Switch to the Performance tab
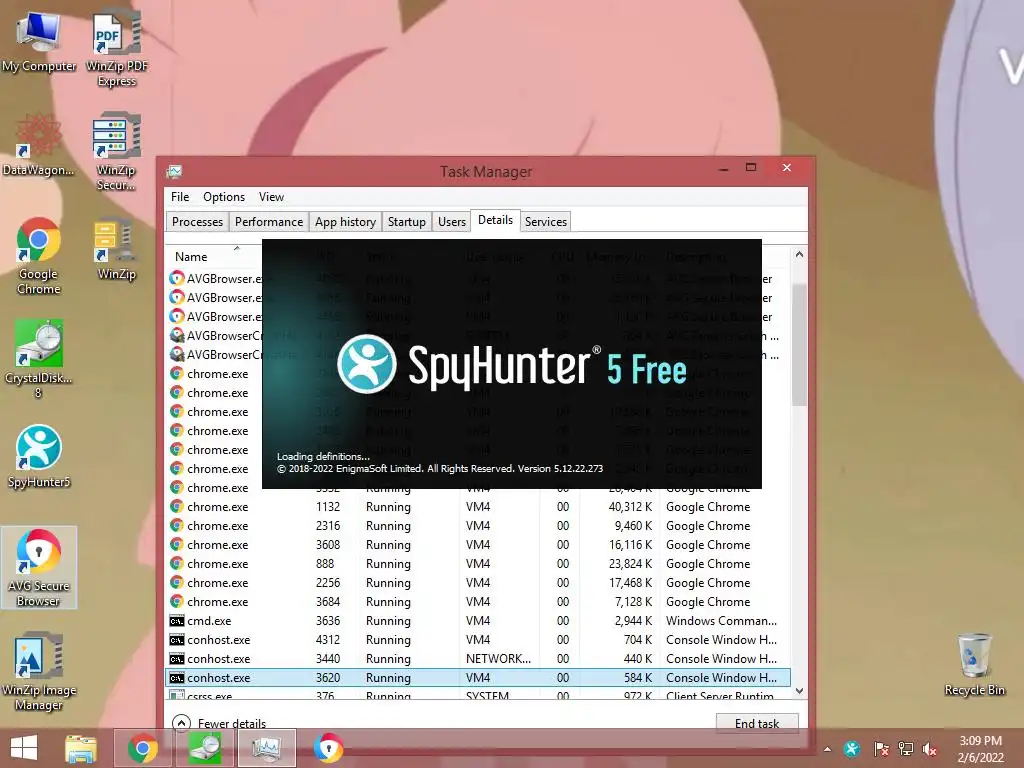 click(x=268, y=222)
